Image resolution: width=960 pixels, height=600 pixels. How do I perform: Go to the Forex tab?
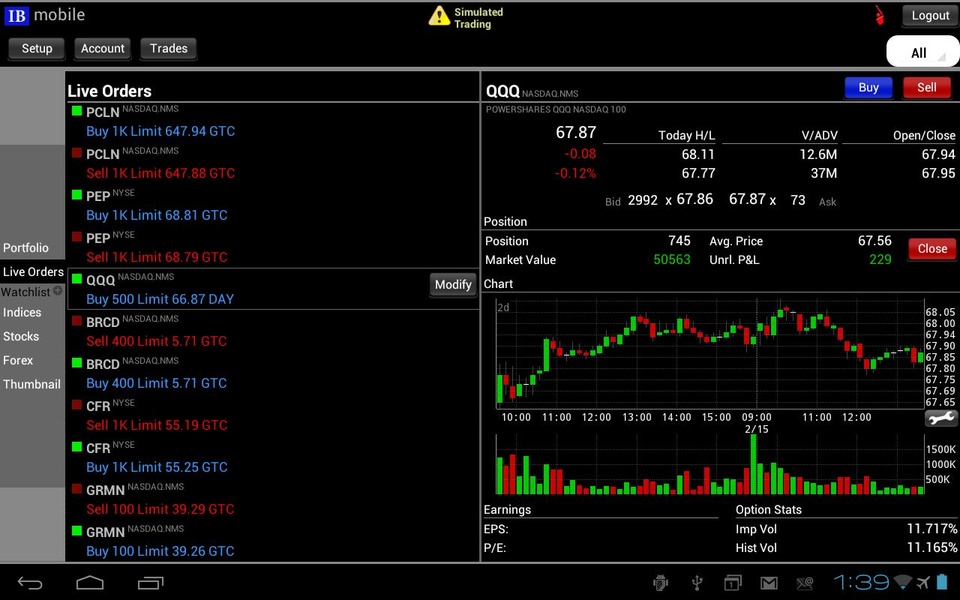tap(18, 360)
